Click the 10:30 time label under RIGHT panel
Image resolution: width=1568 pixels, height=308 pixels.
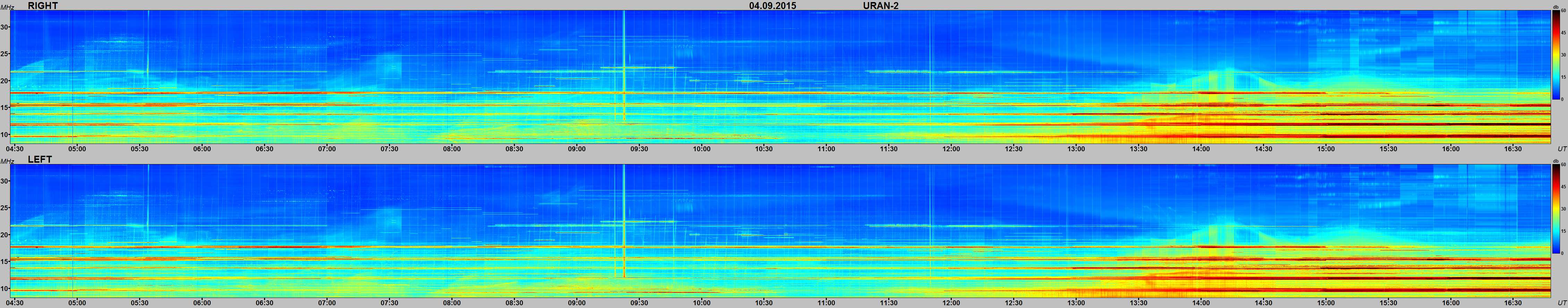point(764,149)
